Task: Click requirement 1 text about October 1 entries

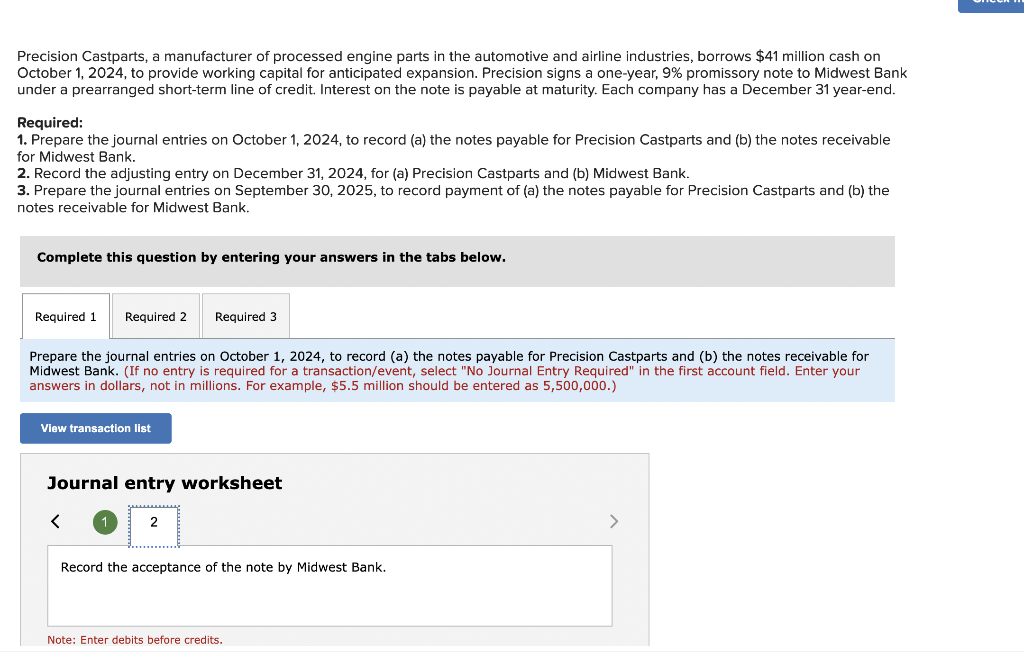Action: point(454,148)
